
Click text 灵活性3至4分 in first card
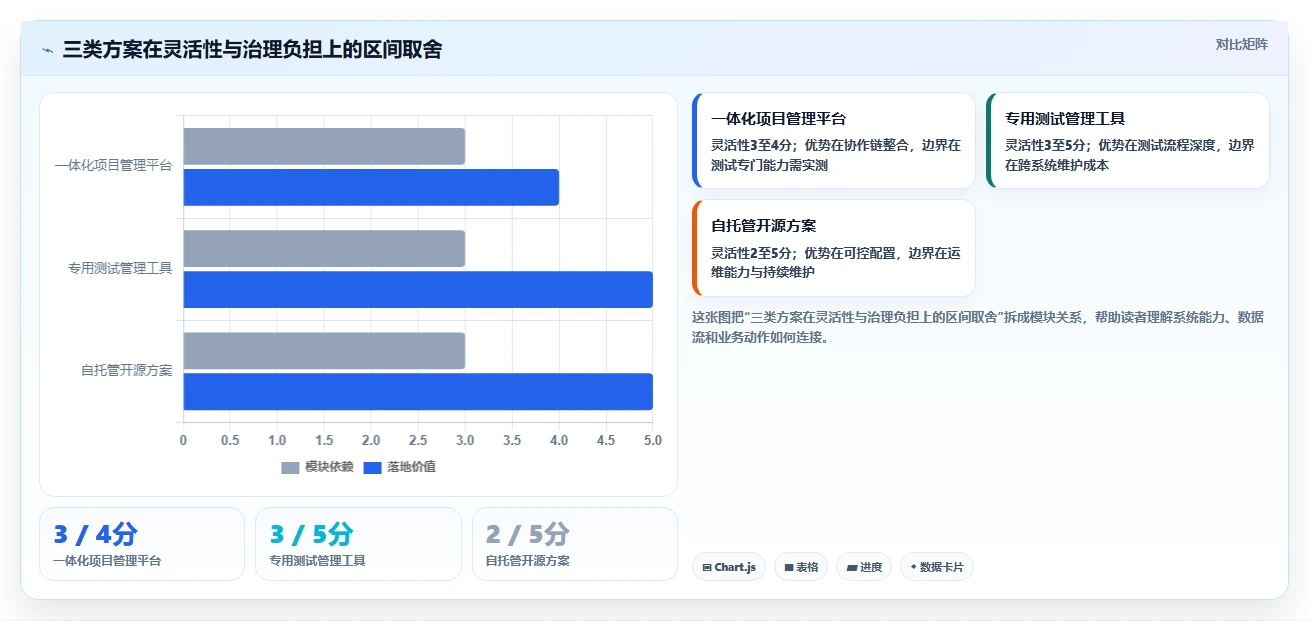[x=751, y=145]
